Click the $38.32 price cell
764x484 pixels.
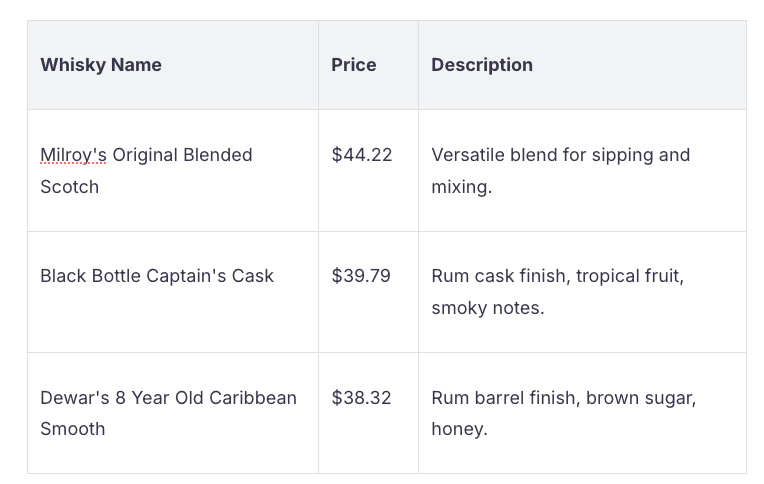(362, 398)
